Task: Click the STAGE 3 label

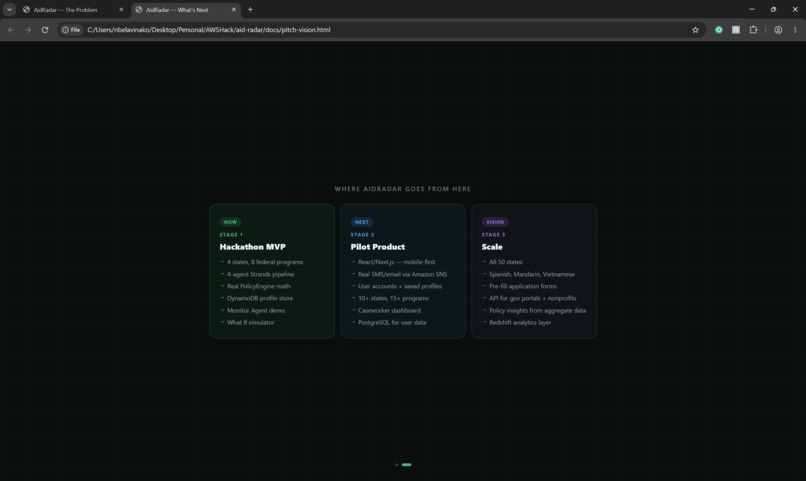Action: pyautogui.click(x=493, y=234)
